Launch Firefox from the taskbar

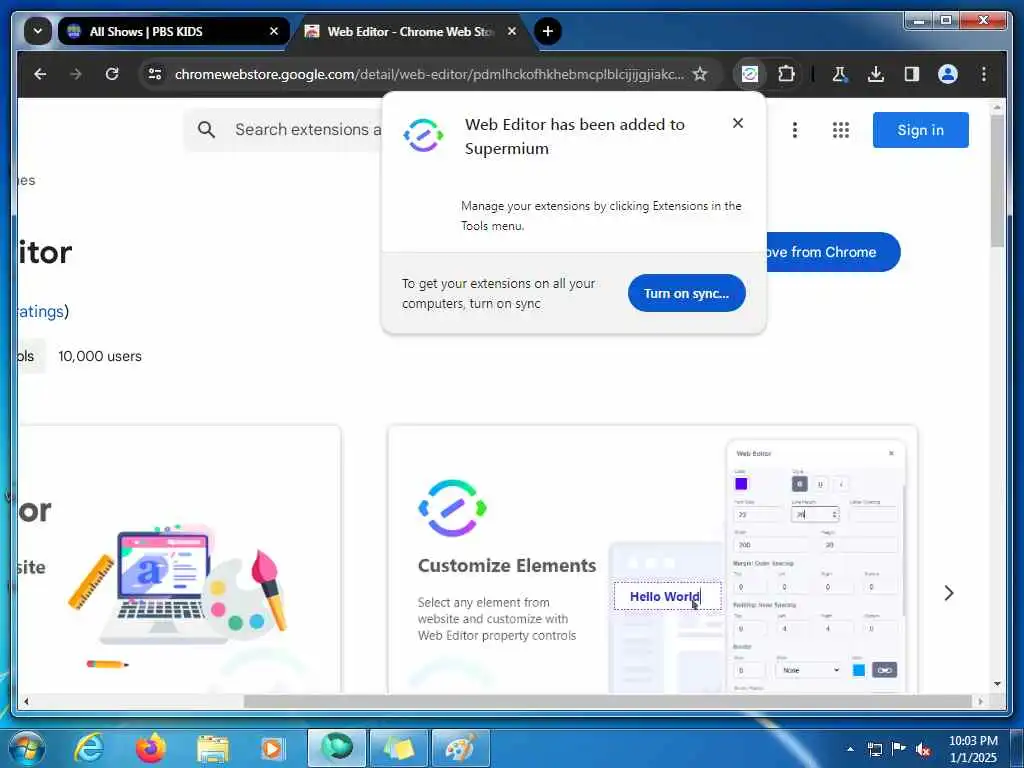151,748
